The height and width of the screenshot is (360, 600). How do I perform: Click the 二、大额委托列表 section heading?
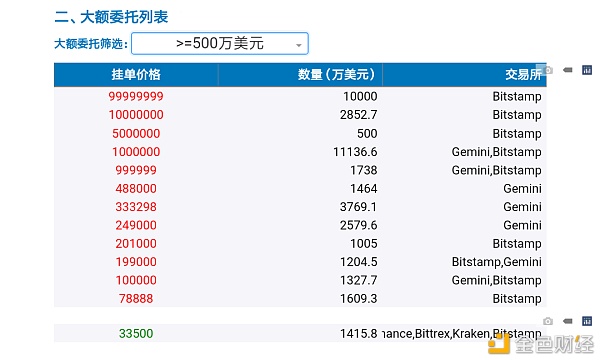click(111, 17)
